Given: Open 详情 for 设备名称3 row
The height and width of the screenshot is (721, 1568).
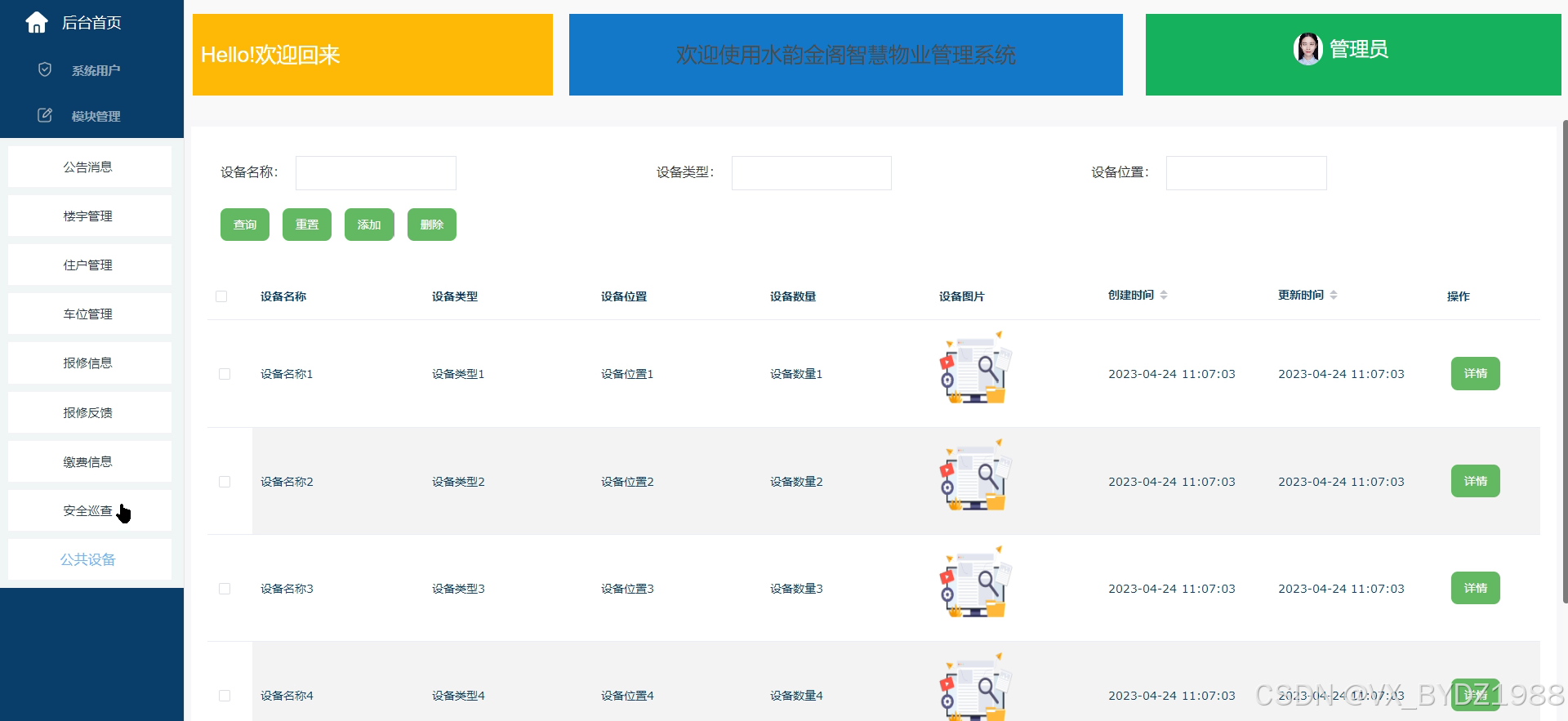Looking at the screenshot, I should (1476, 588).
